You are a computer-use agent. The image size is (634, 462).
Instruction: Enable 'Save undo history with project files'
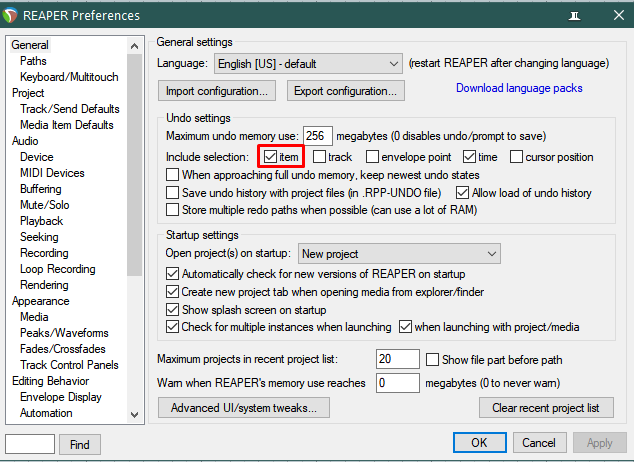click(173, 192)
